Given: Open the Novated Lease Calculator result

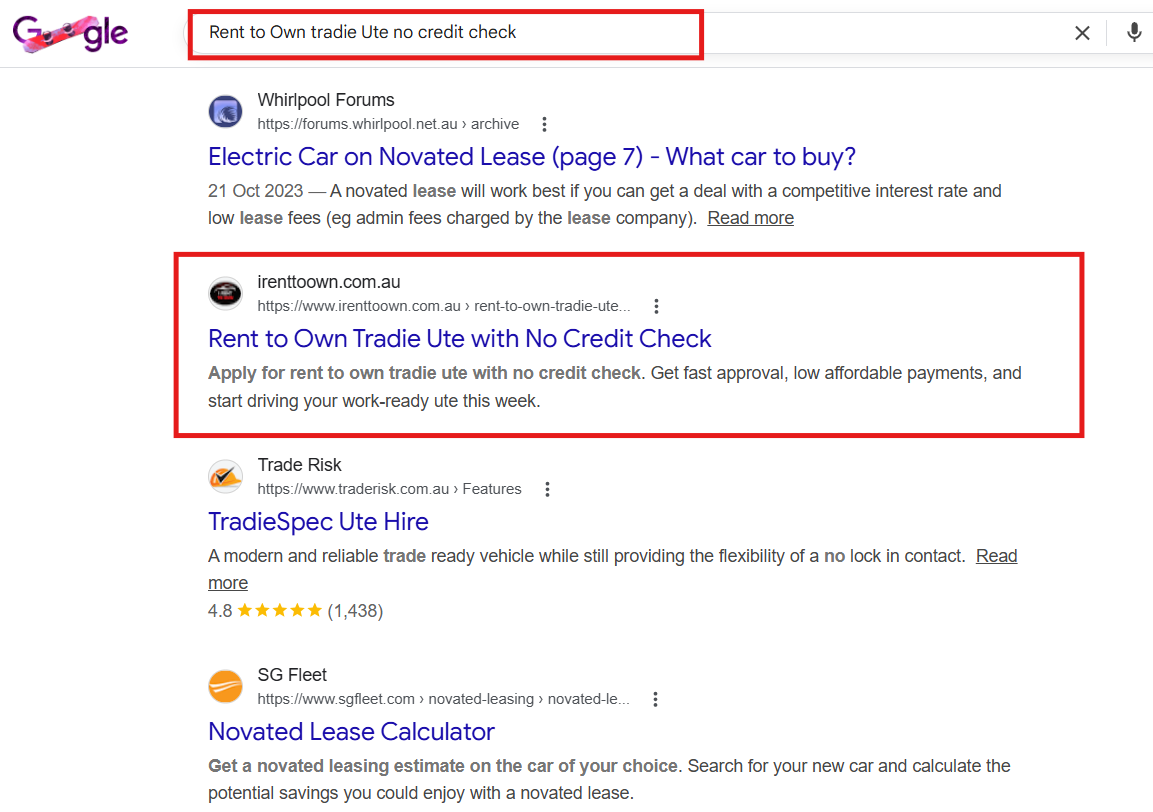Looking at the screenshot, I should [351, 732].
